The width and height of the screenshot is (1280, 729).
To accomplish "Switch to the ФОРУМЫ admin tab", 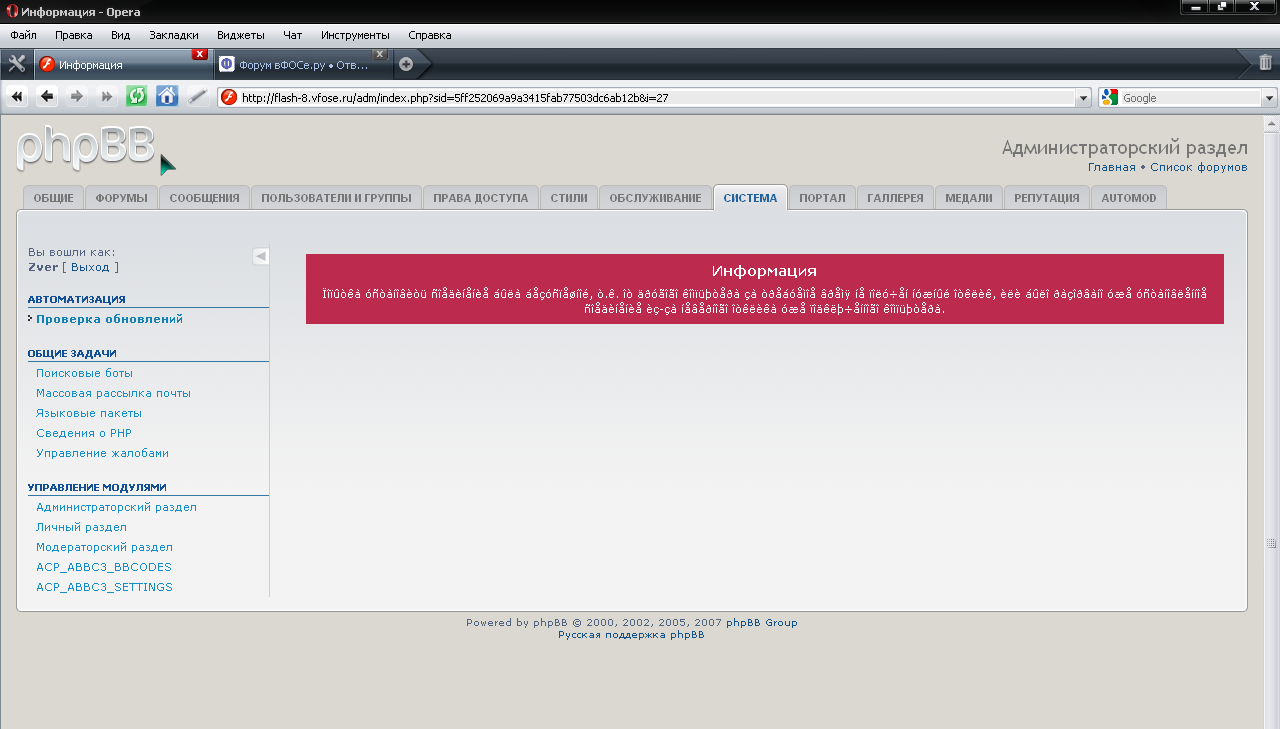I will (121, 198).
